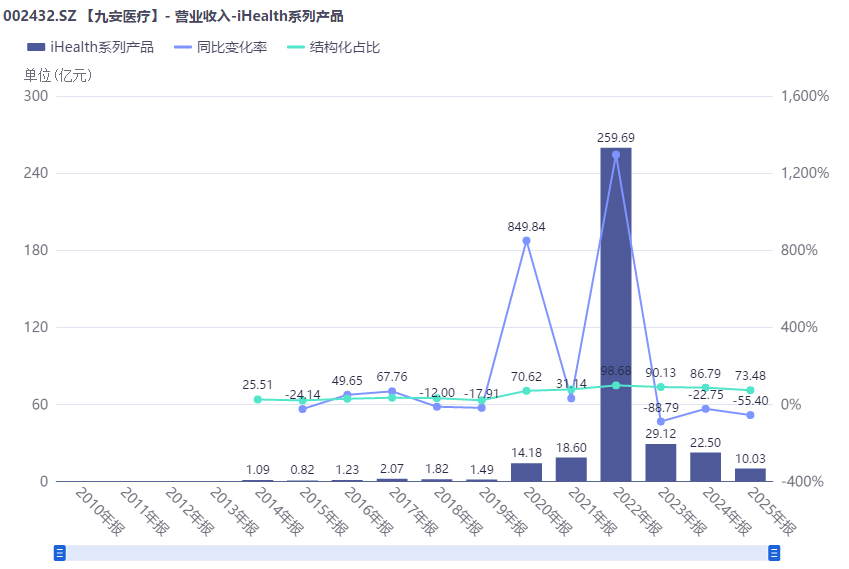Click the 单位(亿元) unit label

click(x=58, y=75)
